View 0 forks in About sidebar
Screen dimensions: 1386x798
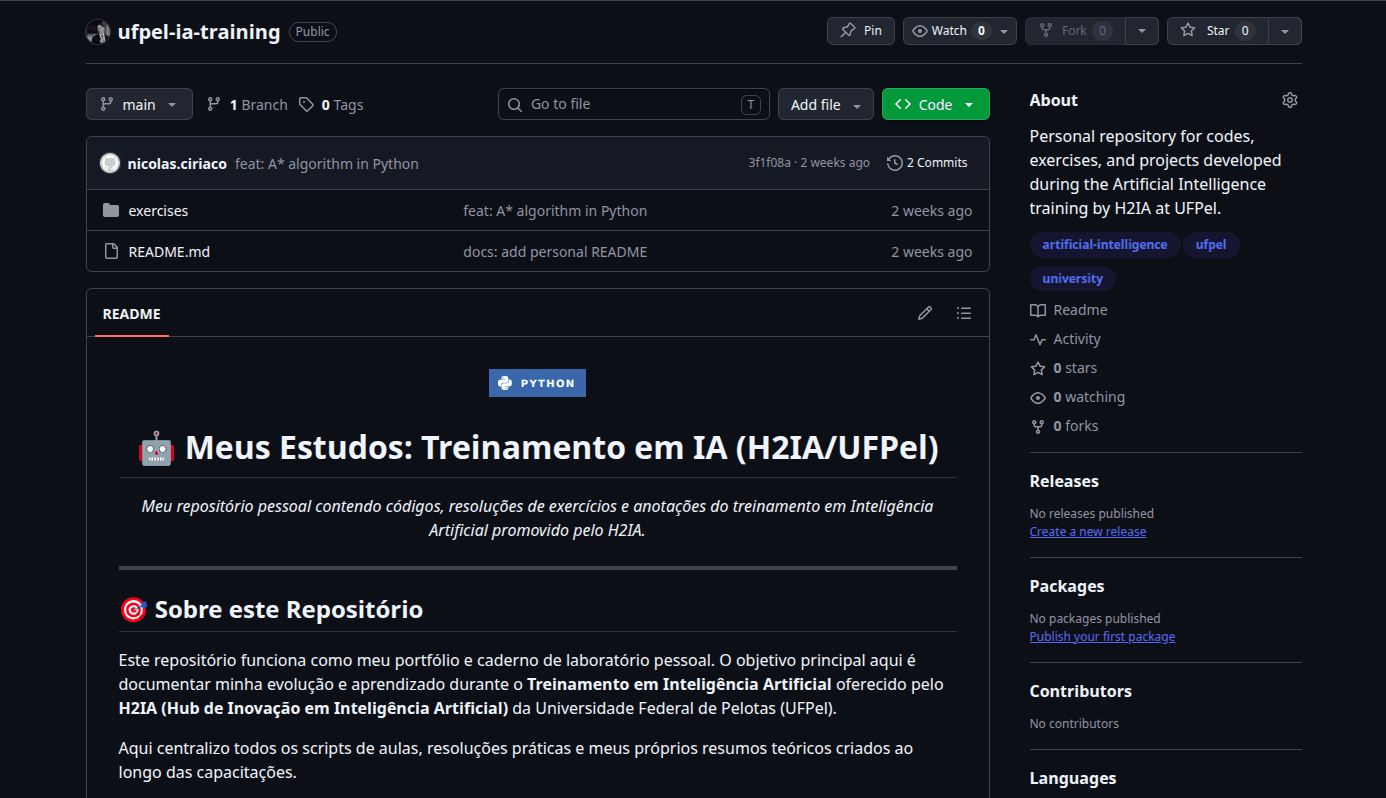[1064, 426]
